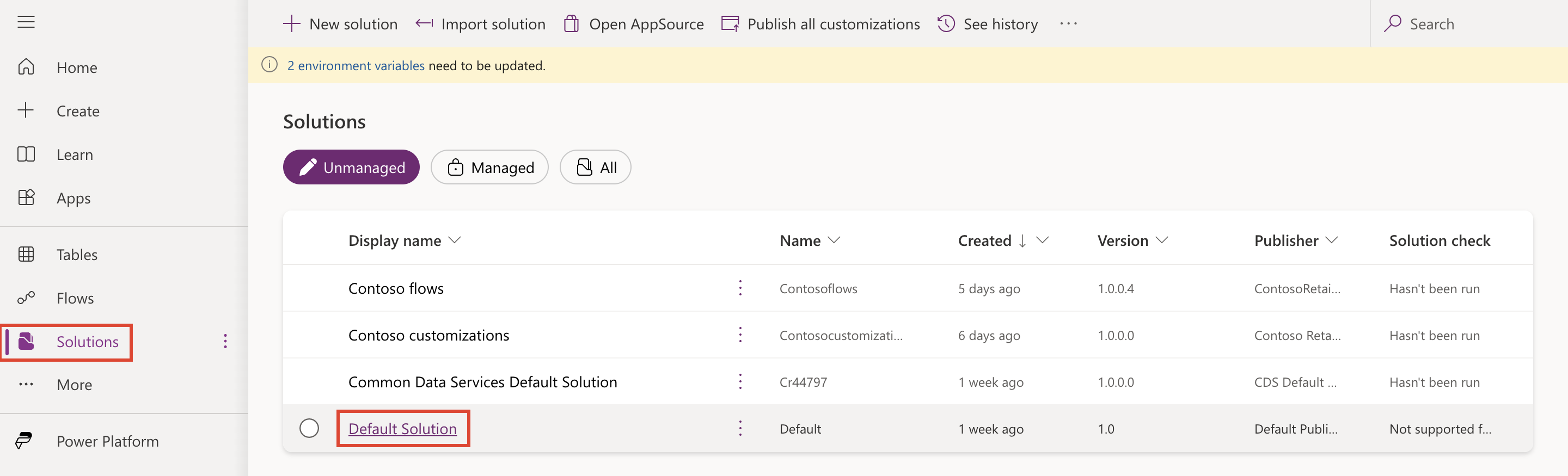Open Contoso flows row vertical dots menu
The width and height of the screenshot is (1568, 476).
coord(740,288)
